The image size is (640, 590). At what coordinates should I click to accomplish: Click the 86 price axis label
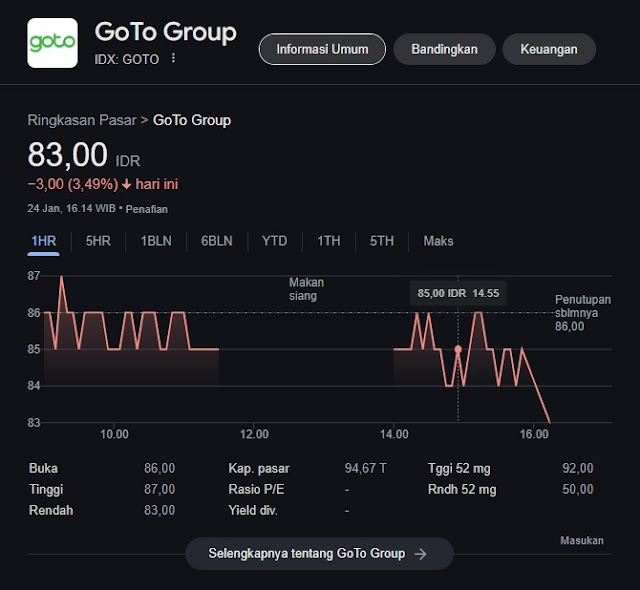click(x=34, y=313)
